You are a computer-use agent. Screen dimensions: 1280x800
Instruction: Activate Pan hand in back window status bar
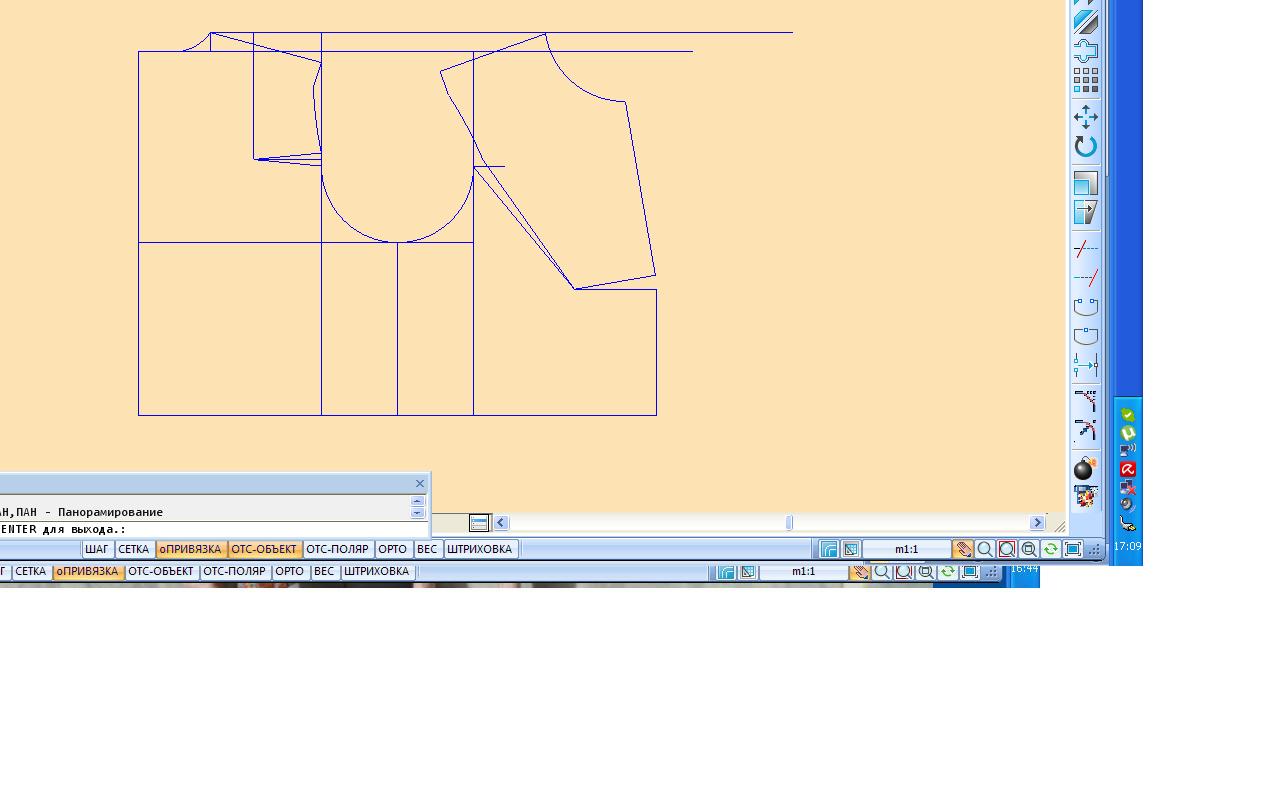(x=860, y=572)
